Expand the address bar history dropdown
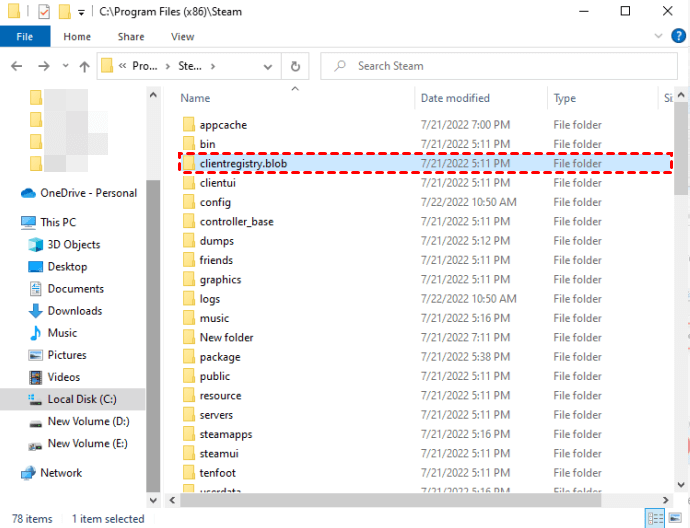 pos(268,67)
